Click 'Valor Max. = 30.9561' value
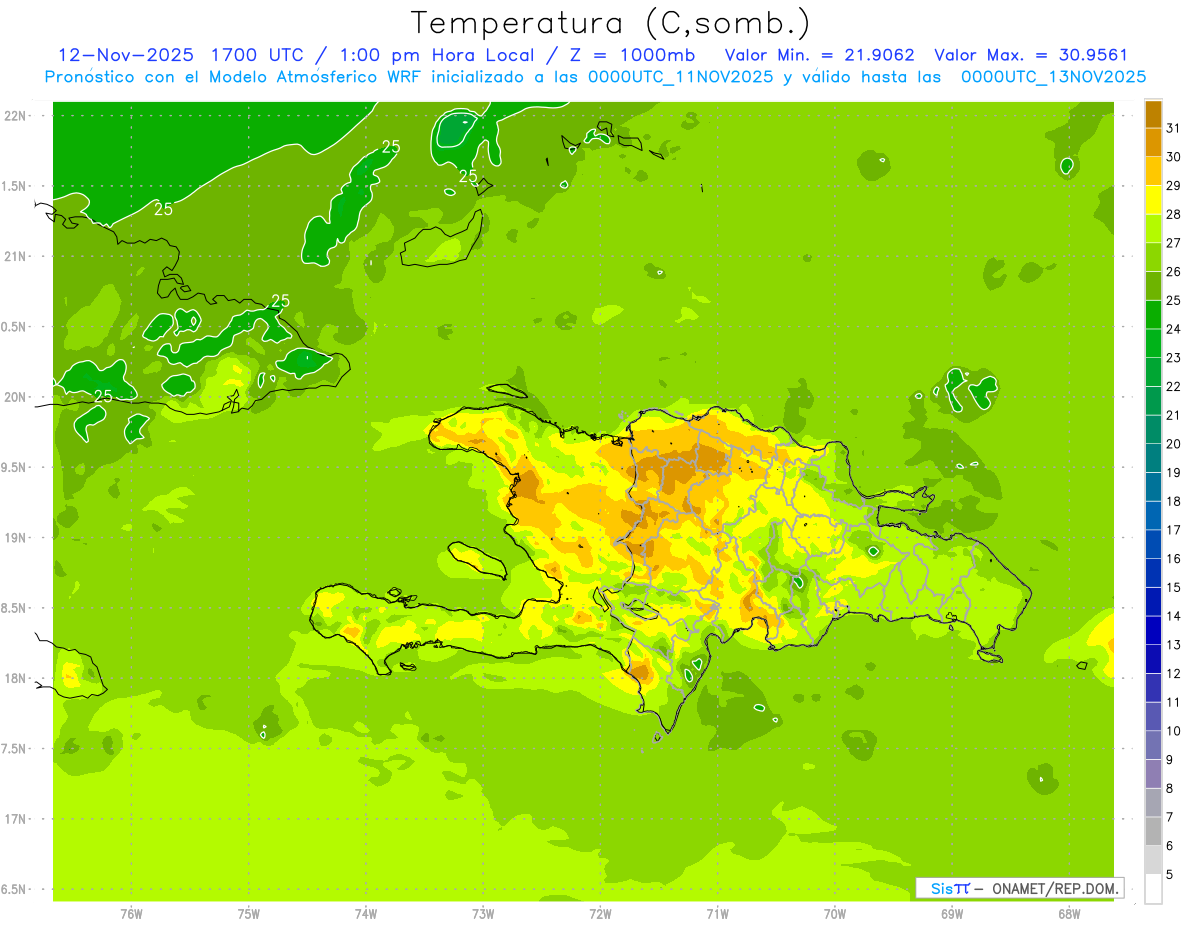Screen dimensions: 1200x927 (x=1031, y=55)
